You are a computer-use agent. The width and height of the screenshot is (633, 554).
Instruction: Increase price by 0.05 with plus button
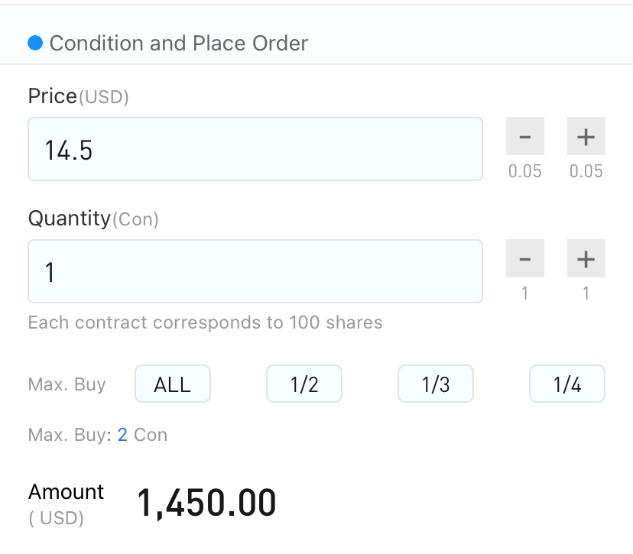(586, 136)
